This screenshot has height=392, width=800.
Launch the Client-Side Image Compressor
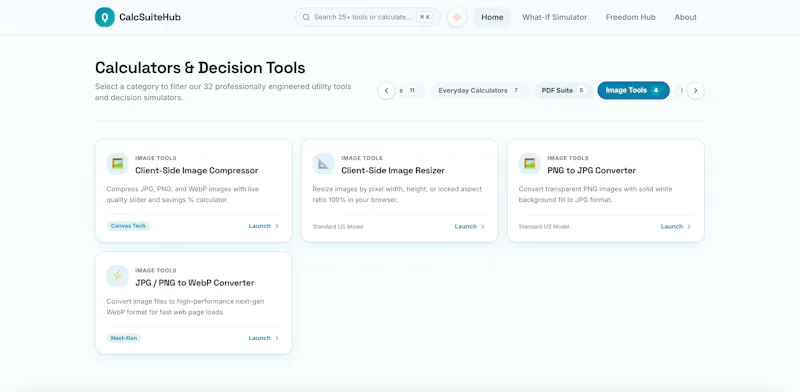point(263,226)
